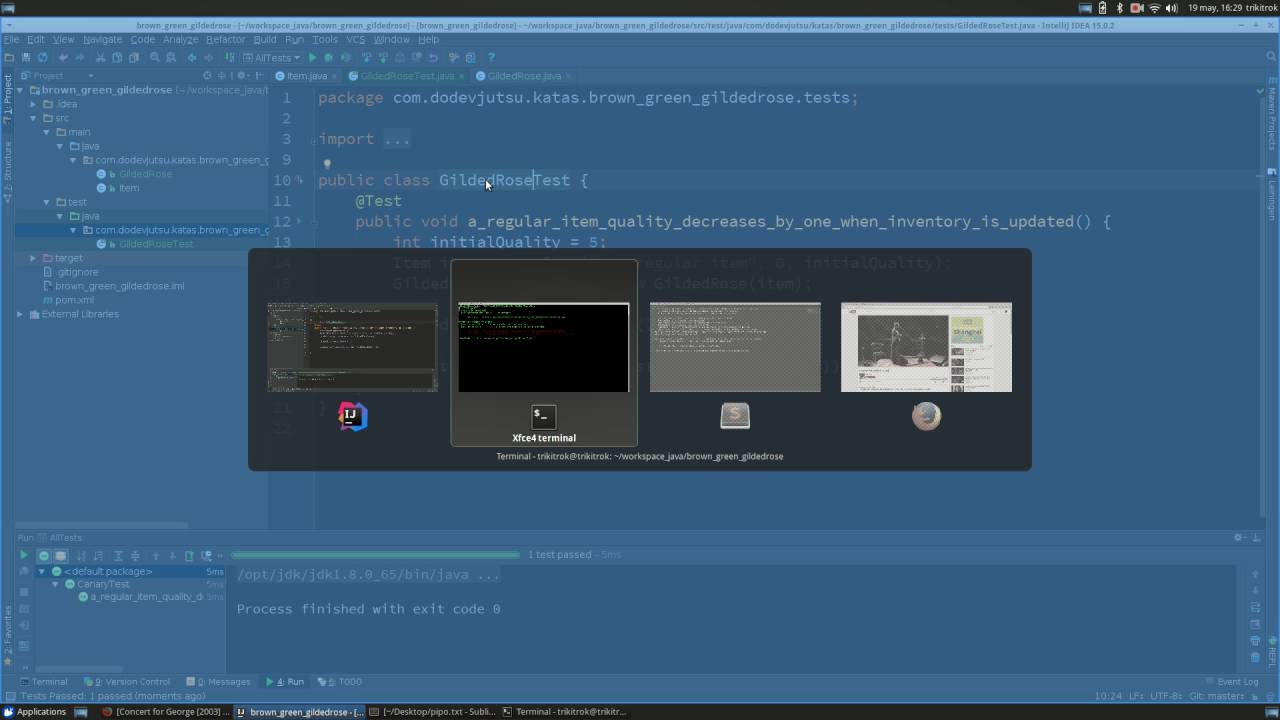Screen dimensions: 1280x720
Task: Click the volume icon in system tray
Action: (x=1171, y=8)
